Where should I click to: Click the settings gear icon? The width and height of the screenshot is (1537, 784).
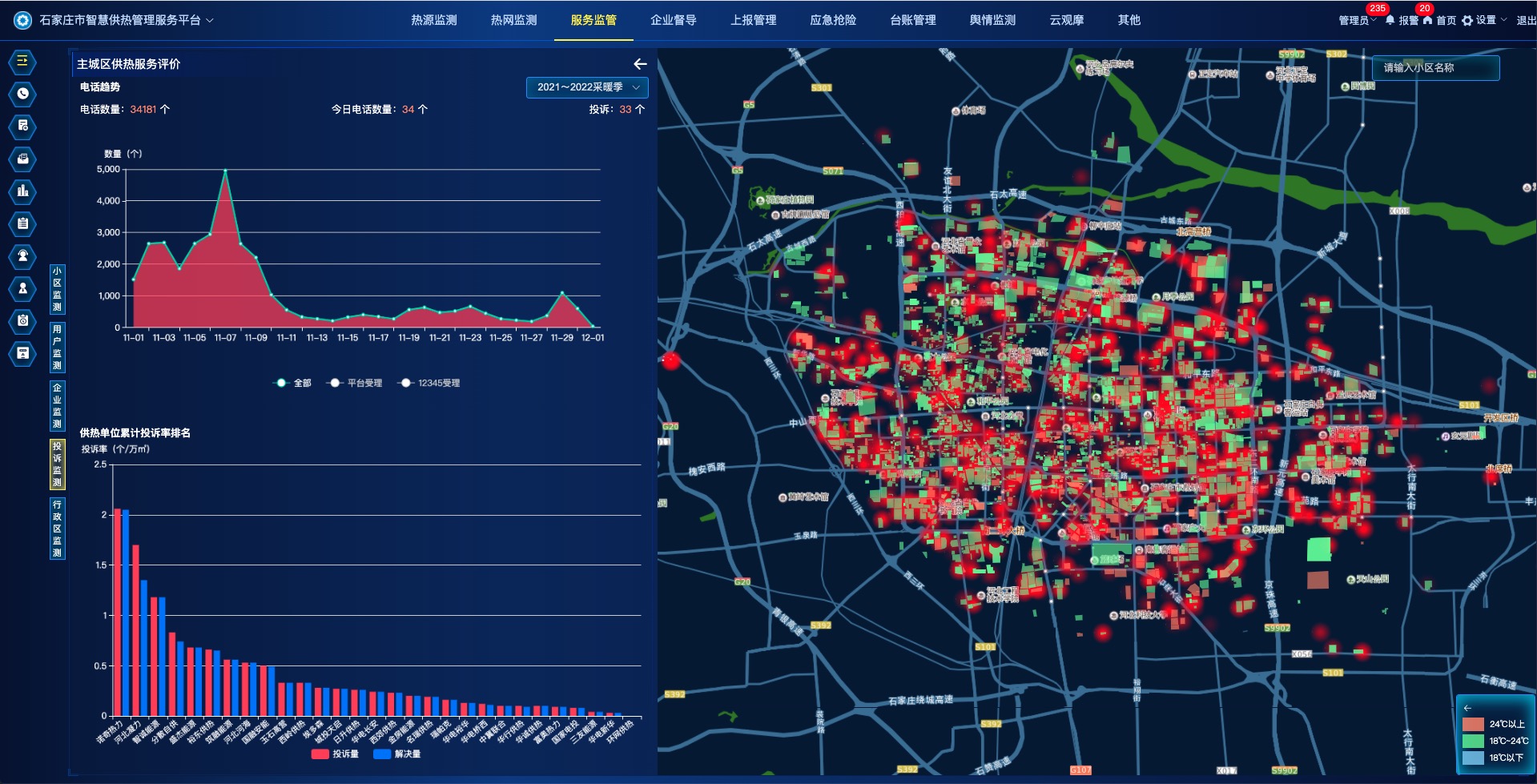(1467, 20)
